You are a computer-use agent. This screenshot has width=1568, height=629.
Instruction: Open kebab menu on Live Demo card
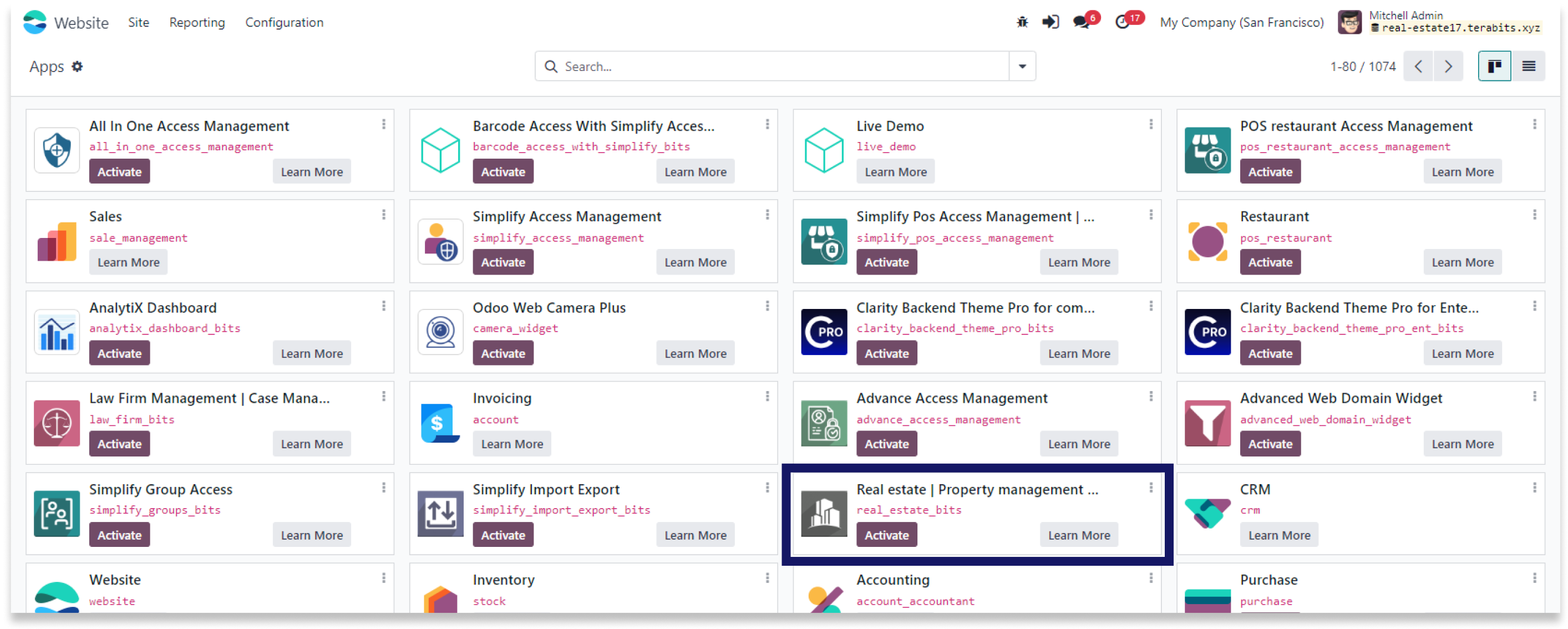pos(1151,124)
